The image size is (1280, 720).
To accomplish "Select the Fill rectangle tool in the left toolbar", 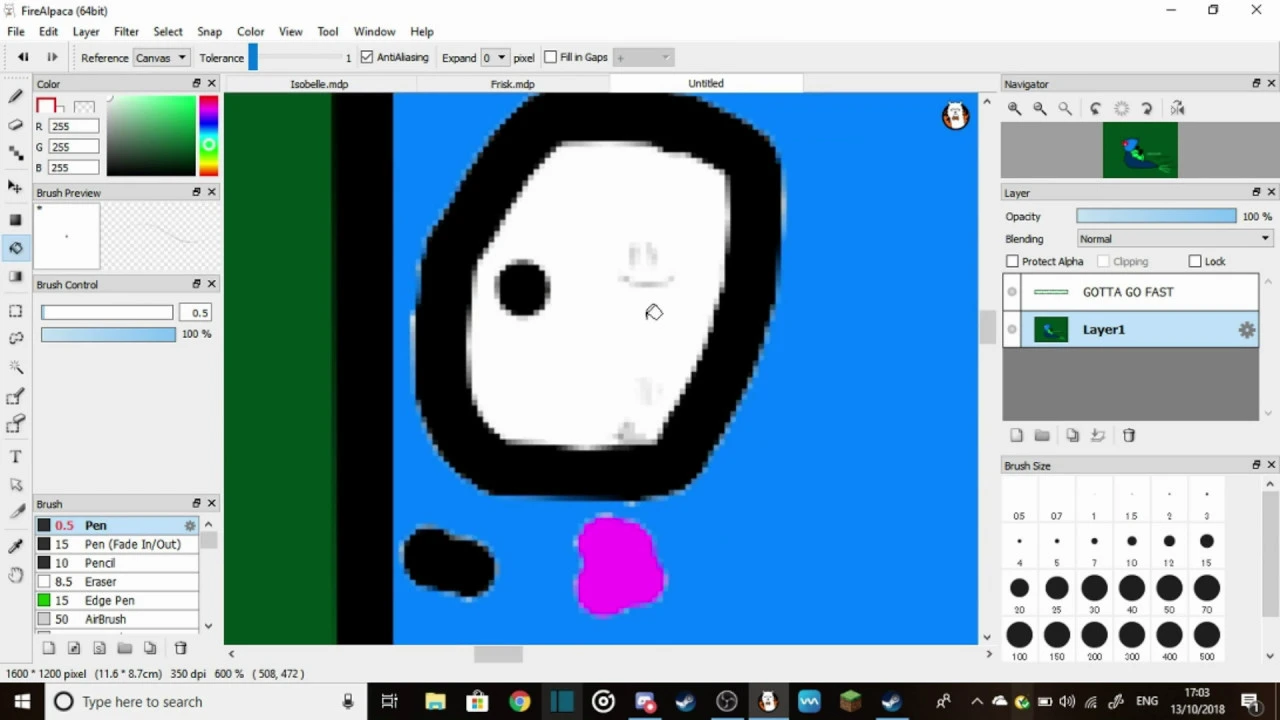I will click(x=15, y=219).
